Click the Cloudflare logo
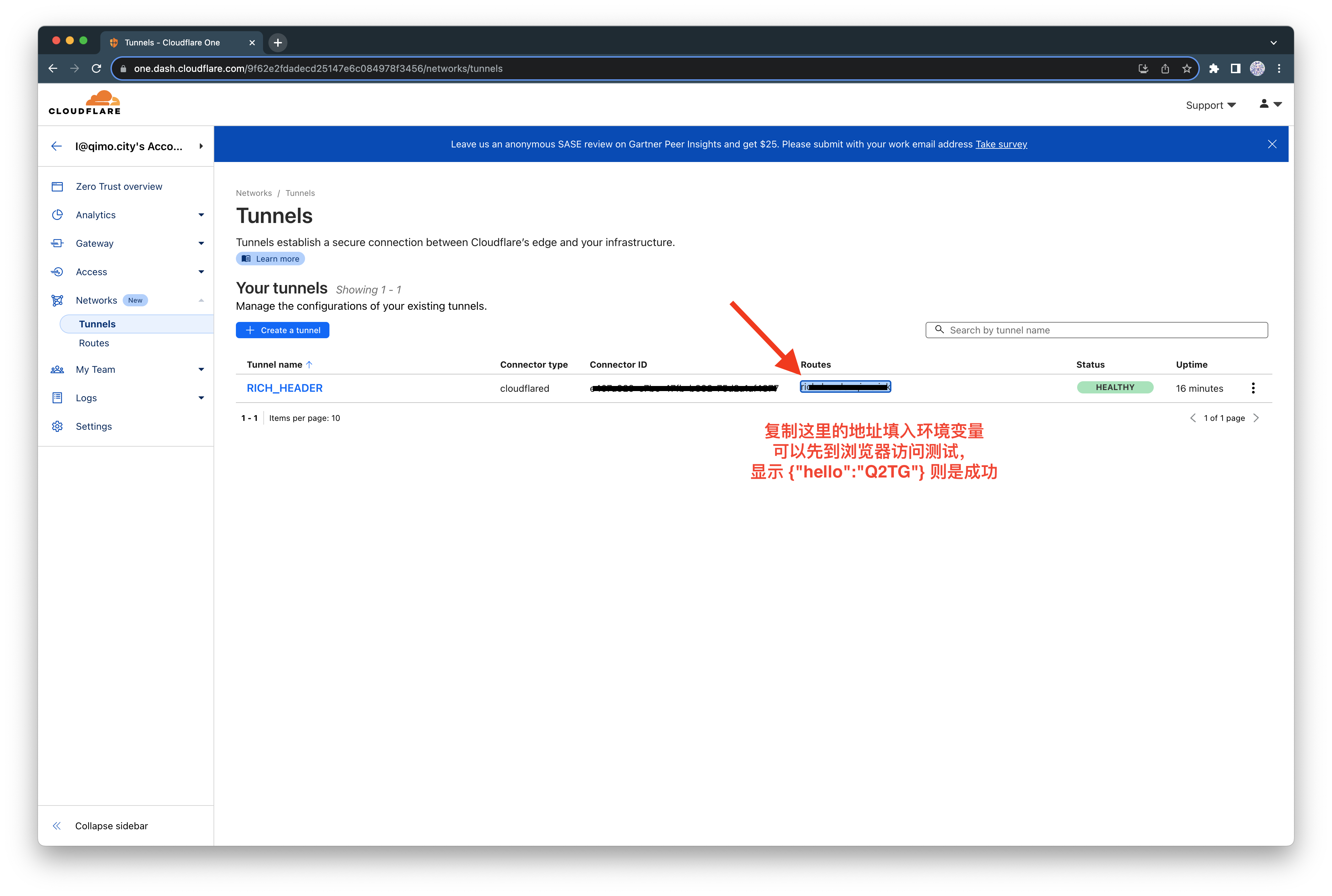The image size is (1332, 896). pos(85,103)
